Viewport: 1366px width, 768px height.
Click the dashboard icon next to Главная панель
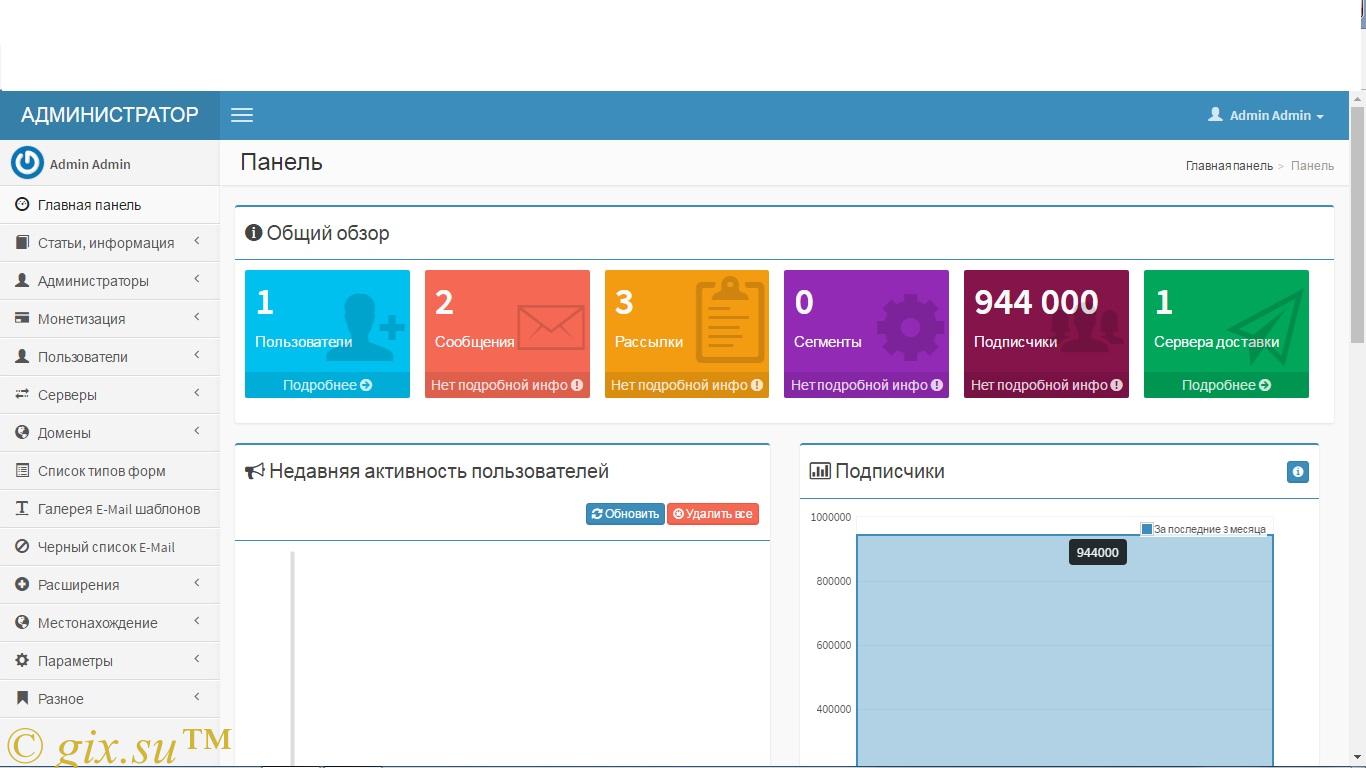click(x=22, y=204)
